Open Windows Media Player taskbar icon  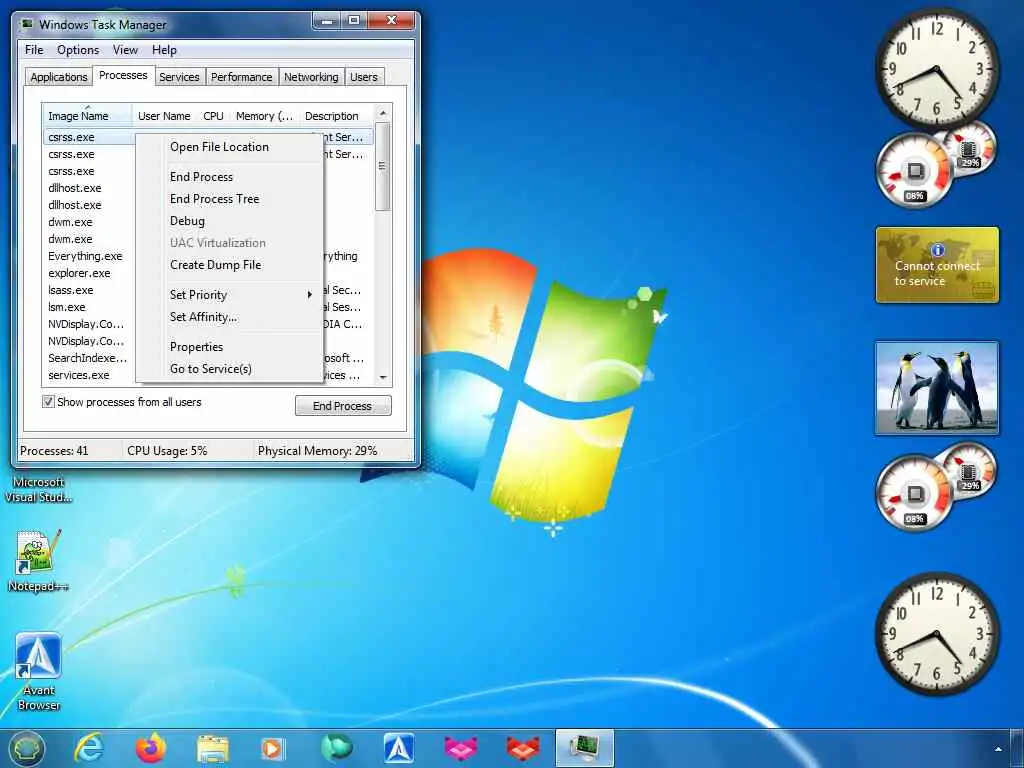pos(273,749)
